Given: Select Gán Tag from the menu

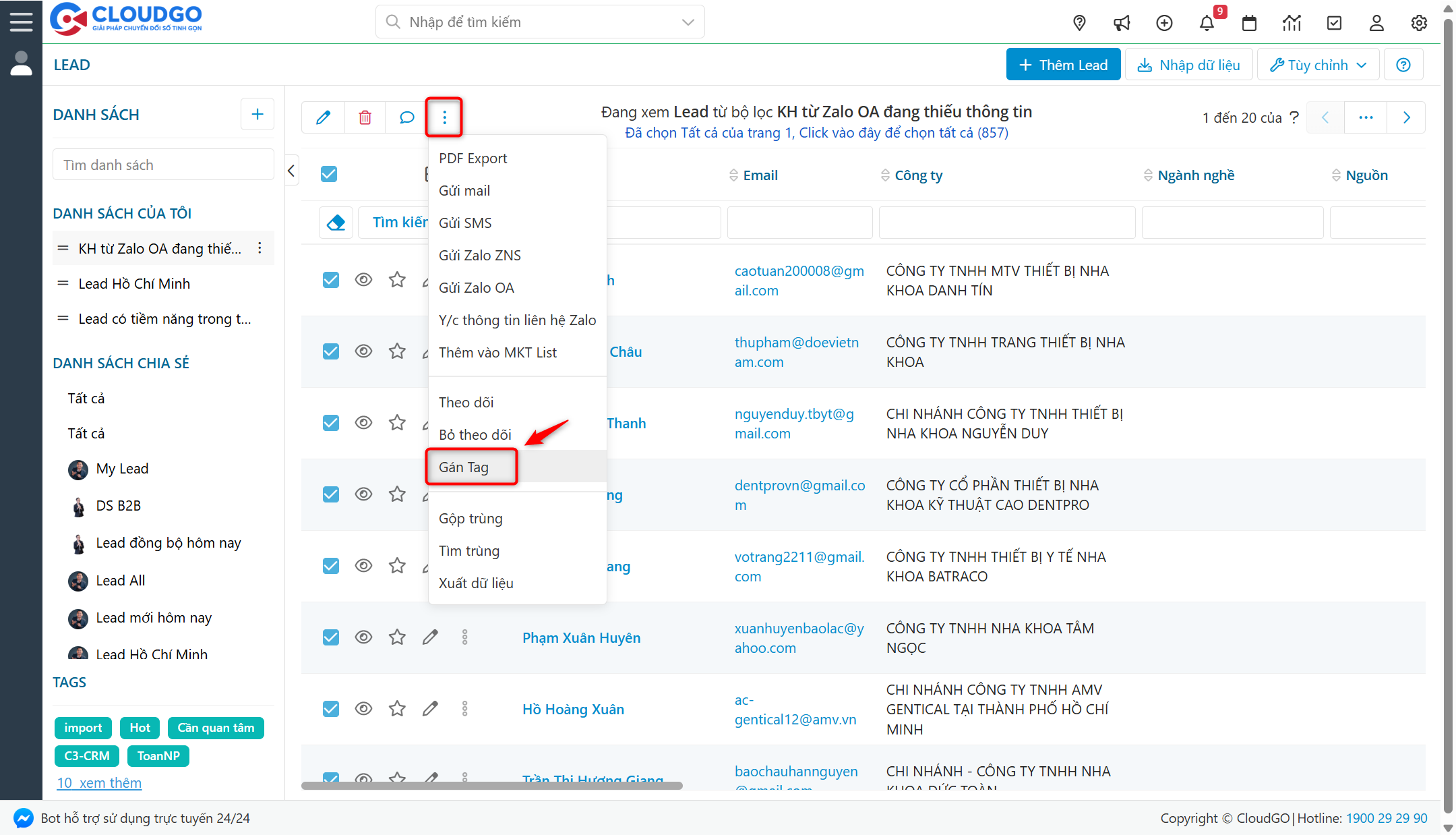Looking at the screenshot, I should point(464,467).
